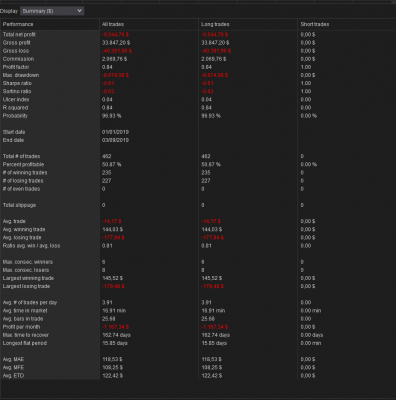The image size is (396, 400).
Task: Click the Gross profit row label
Action: 17,43
